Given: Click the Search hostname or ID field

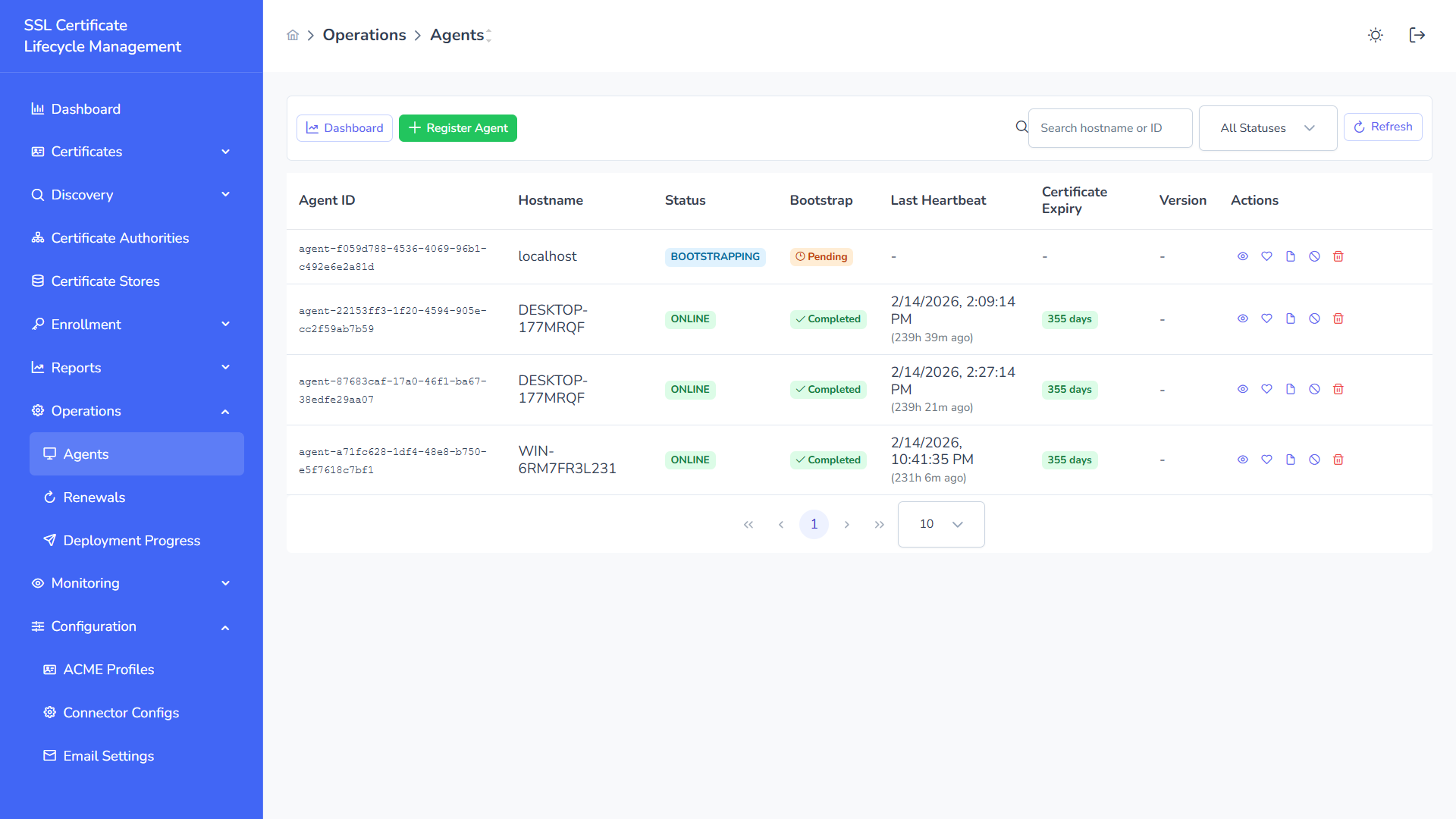Looking at the screenshot, I should pos(1109,128).
